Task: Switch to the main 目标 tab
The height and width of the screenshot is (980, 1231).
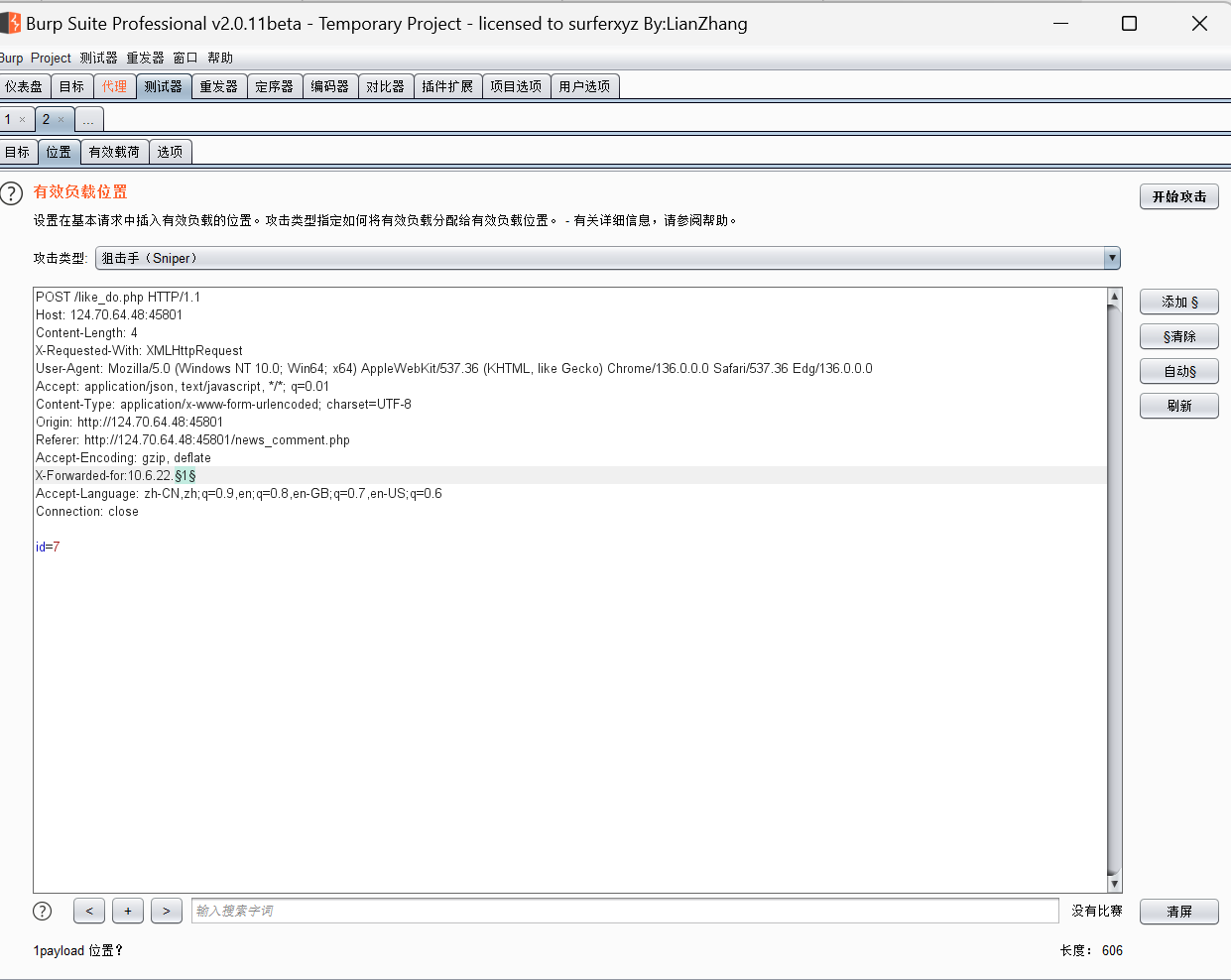Action: click(71, 86)
